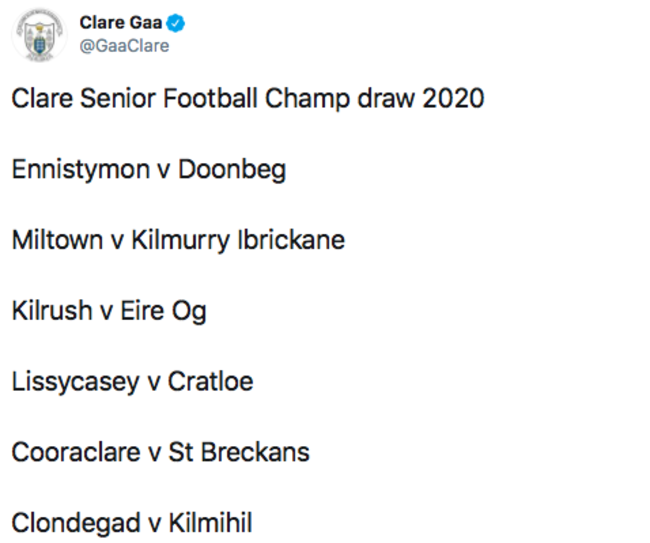The width and height of the screenshot is (650, 543).
Task: Click the blue verified badge
Action: coord(177,22)
